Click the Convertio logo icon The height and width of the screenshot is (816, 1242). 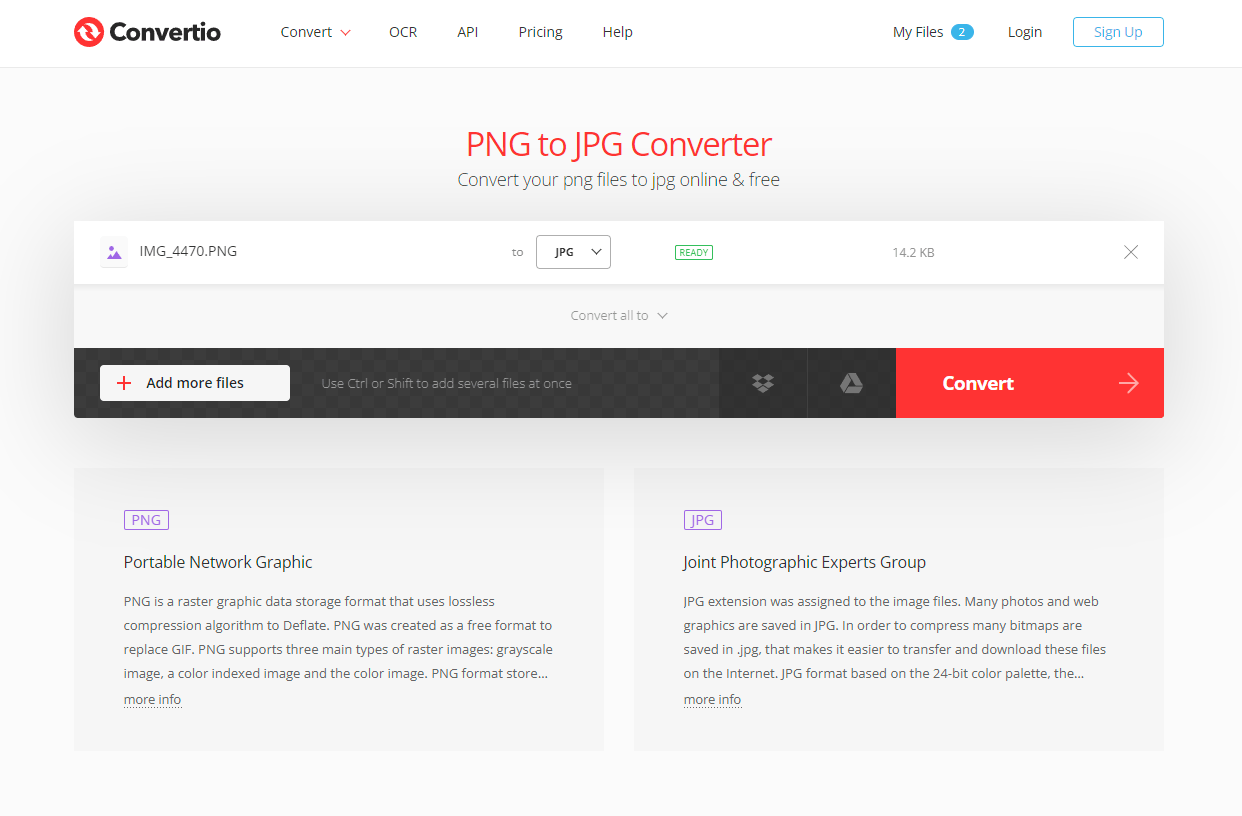tap(89, 32)
